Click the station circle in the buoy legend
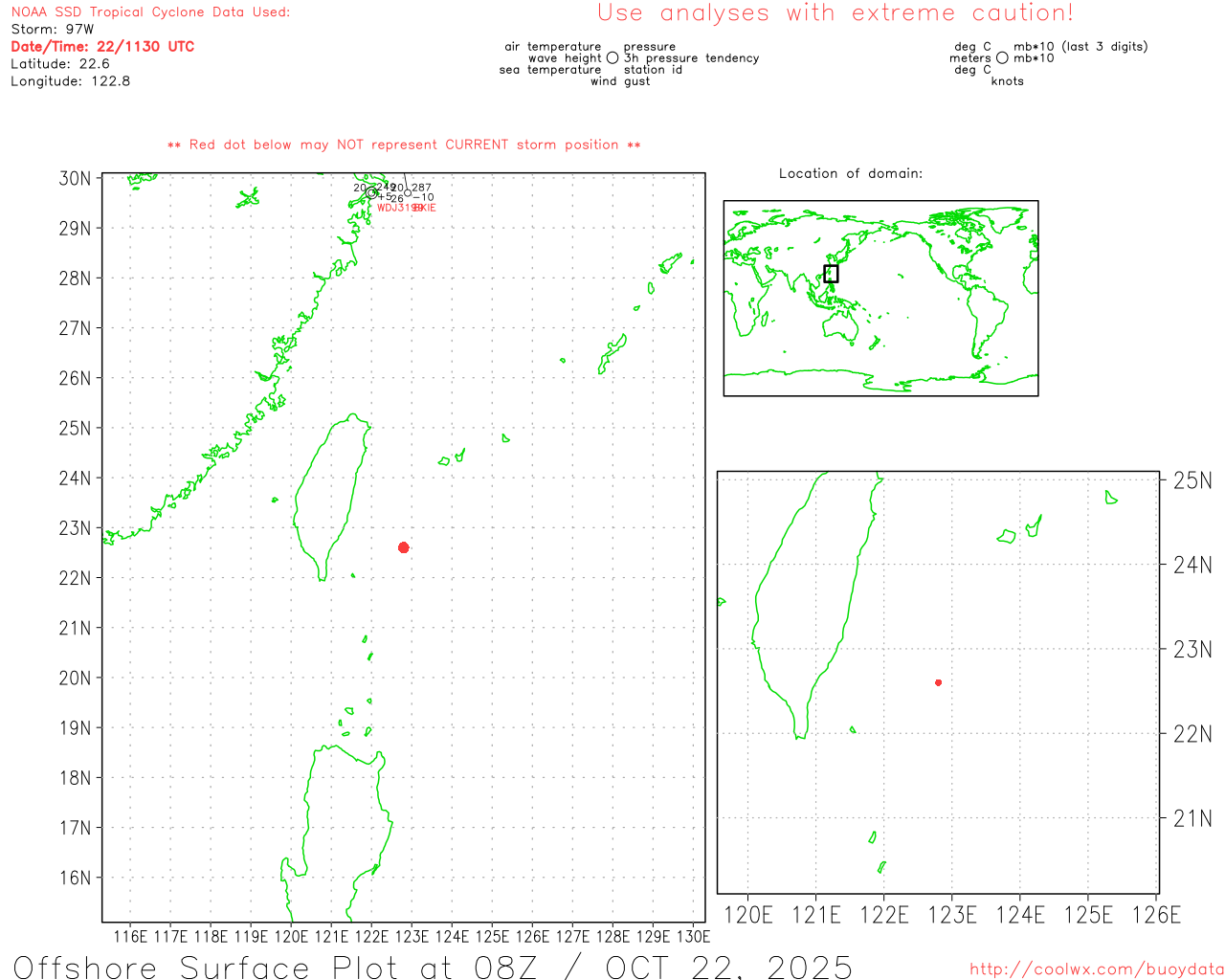The image size is (1225, 980). tap(612, 58)
